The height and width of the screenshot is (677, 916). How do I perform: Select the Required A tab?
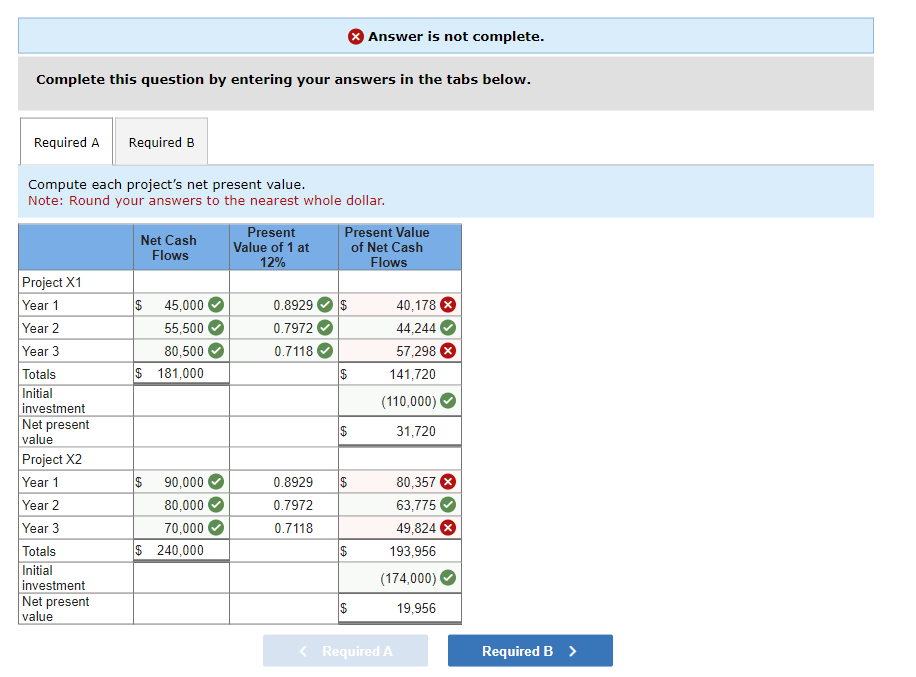(67, 142)
